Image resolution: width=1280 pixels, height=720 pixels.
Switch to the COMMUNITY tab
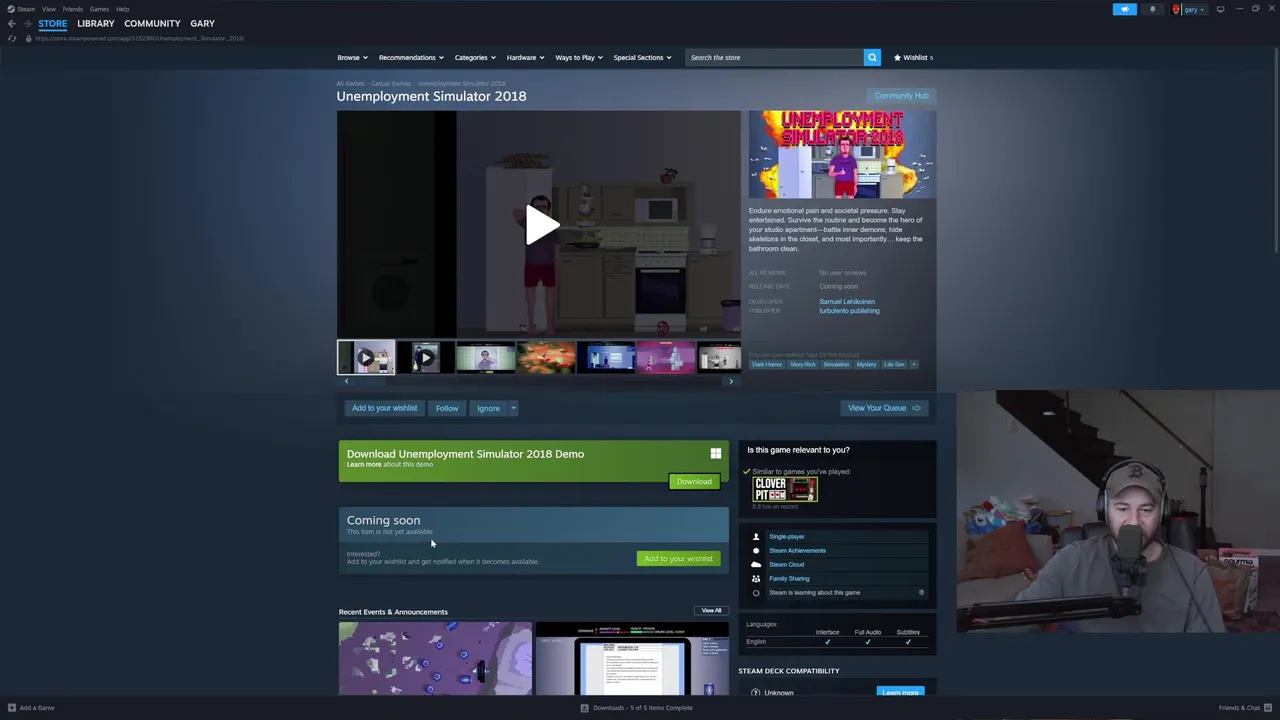point(152,23)
